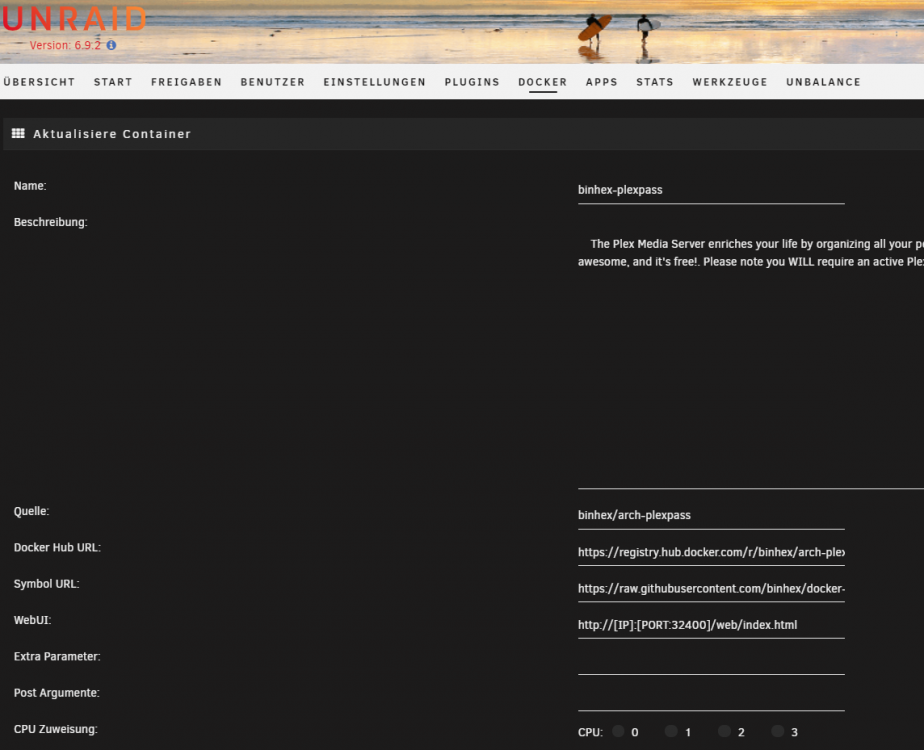Click the Extra Parameter label

57,656
